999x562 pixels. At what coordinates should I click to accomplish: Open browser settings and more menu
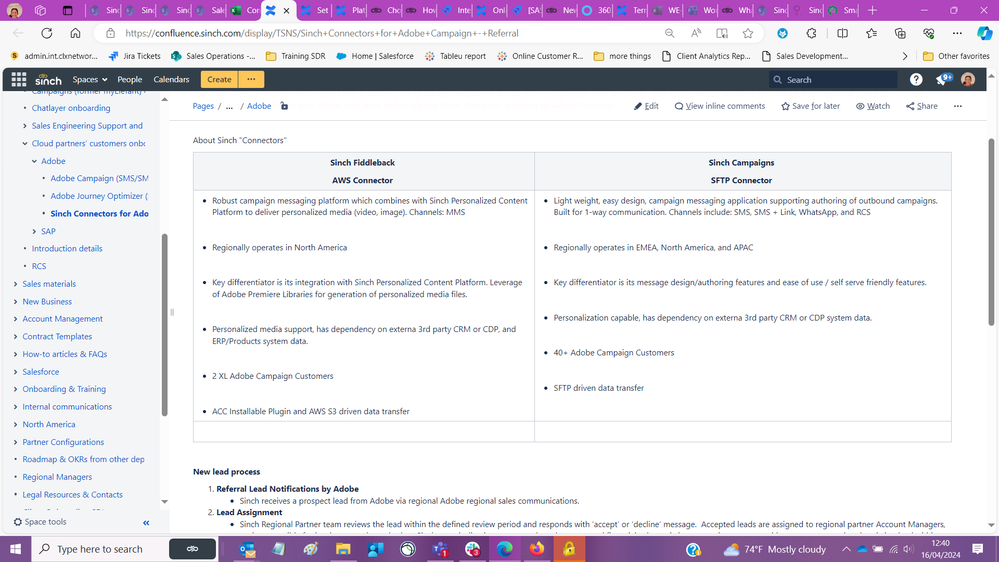click(957, 33)
